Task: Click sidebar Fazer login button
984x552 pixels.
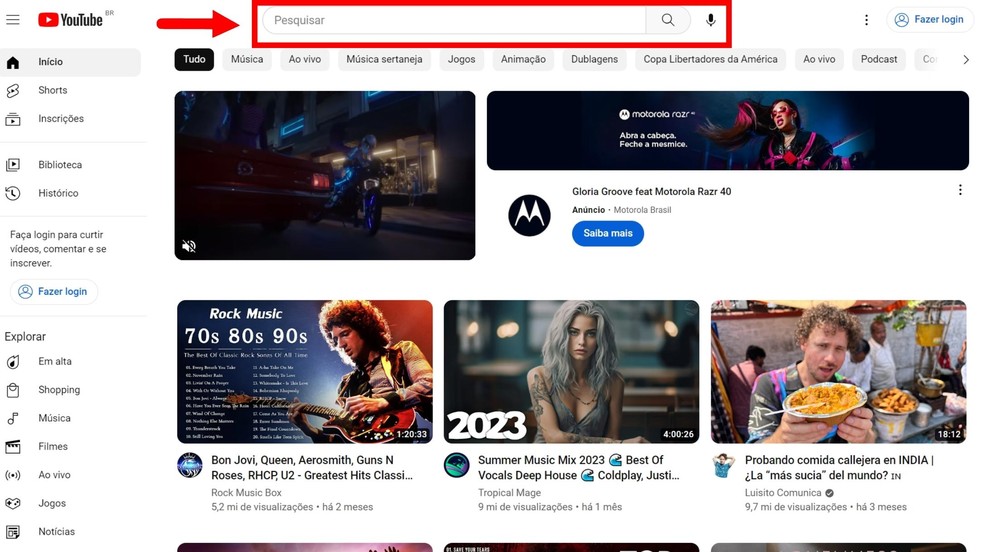Action: coord(54,292)
